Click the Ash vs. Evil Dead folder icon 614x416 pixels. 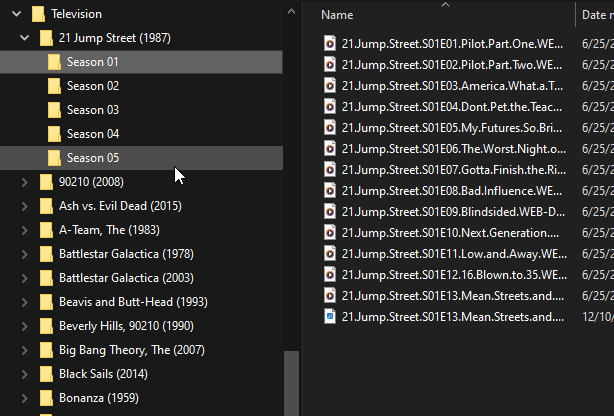[x=46, y=206]
